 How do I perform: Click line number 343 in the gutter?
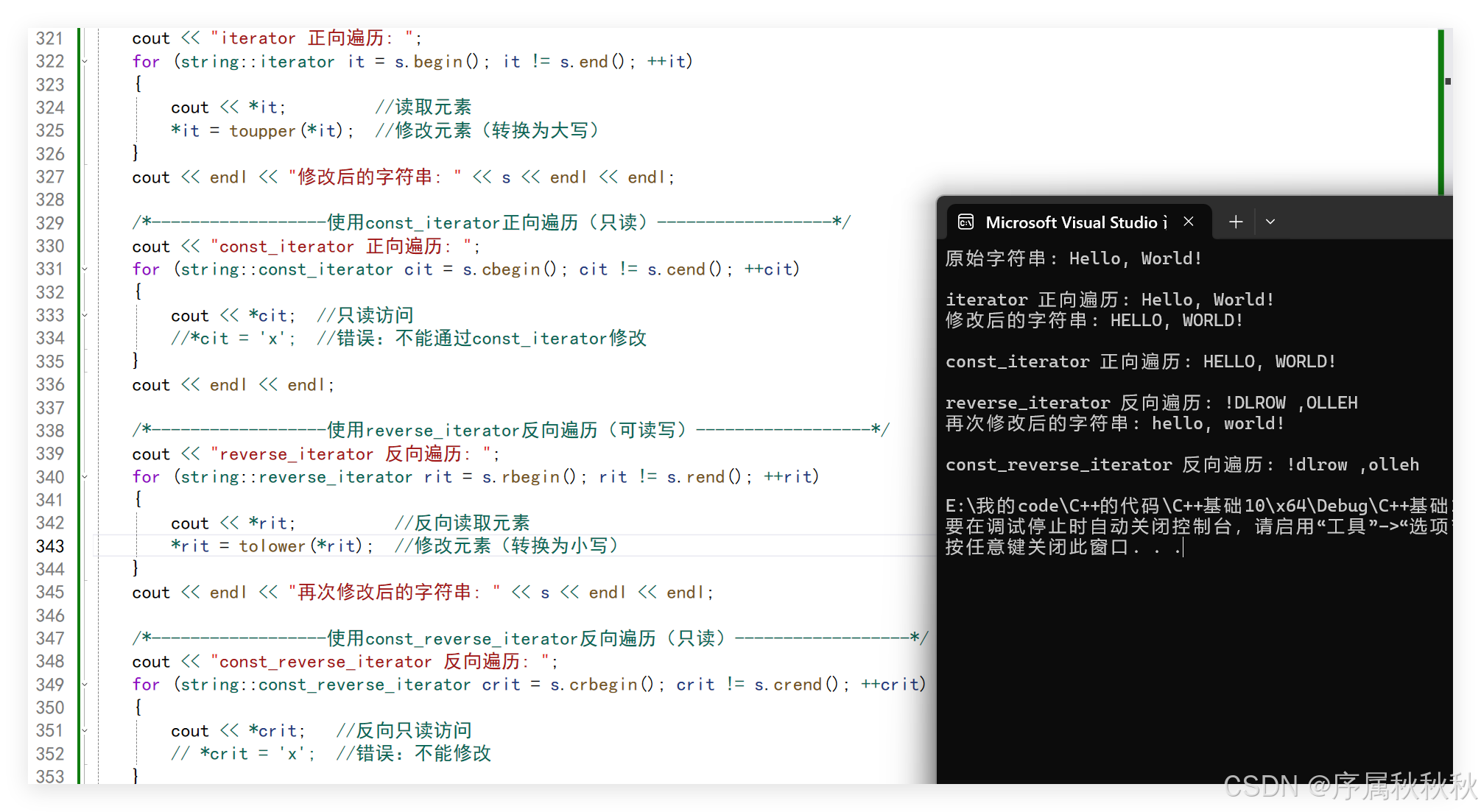pyautogui.click(x=50, y=546)
